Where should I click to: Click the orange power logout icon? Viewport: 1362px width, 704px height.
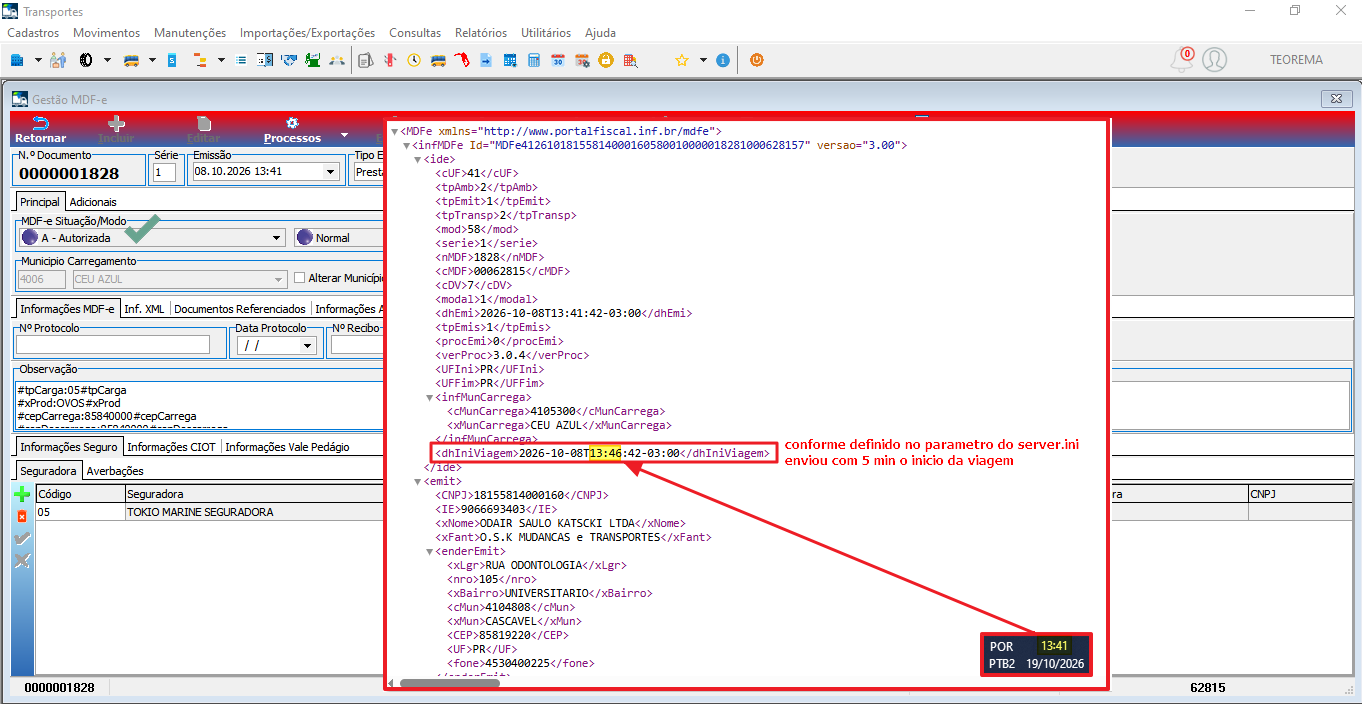756,60
